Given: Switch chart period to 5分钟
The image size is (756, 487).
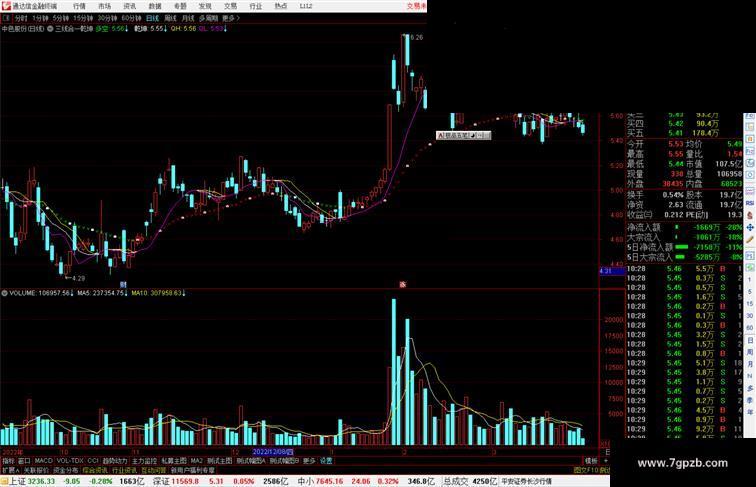Looking at the screenshot, I should click(61, 18).
